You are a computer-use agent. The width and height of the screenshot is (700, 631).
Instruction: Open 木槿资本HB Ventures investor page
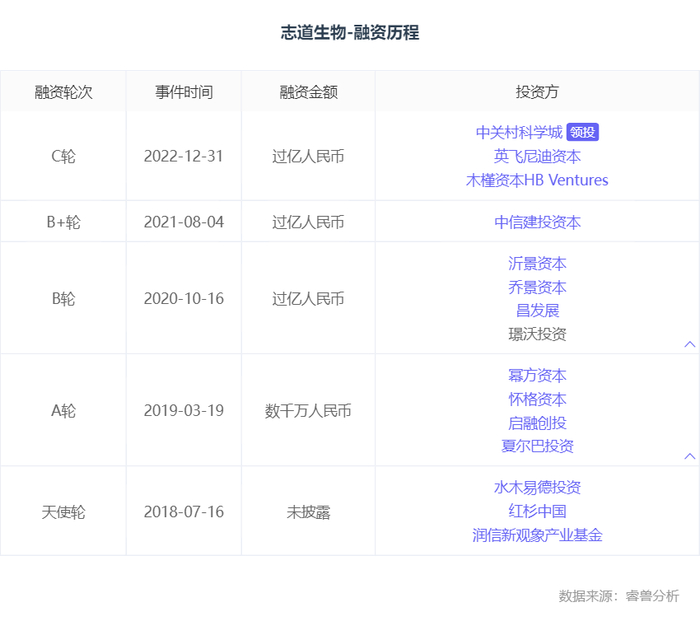tap(537, 180)
